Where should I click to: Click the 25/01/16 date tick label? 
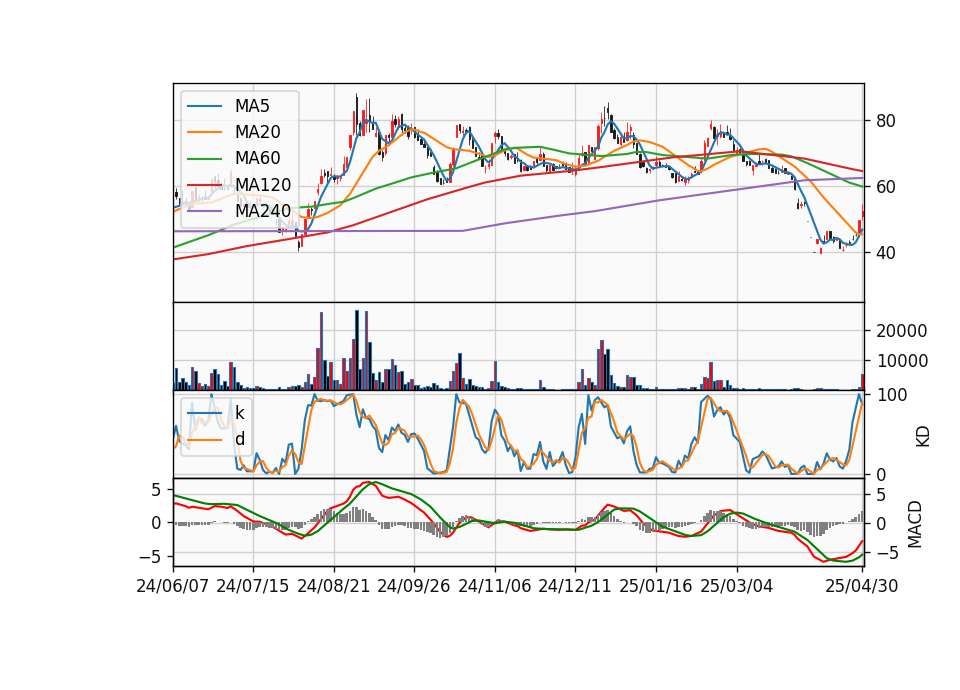click(x=656, y=586)
